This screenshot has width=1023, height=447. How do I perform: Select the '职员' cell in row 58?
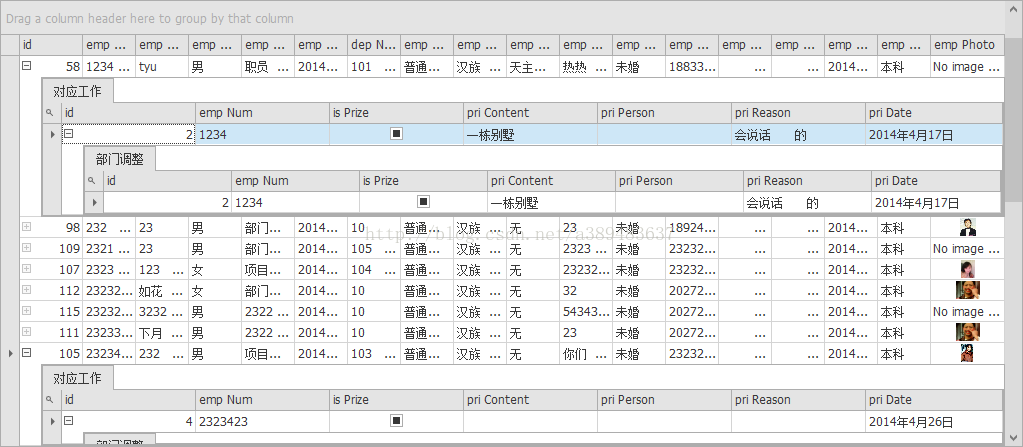point(267,66)
